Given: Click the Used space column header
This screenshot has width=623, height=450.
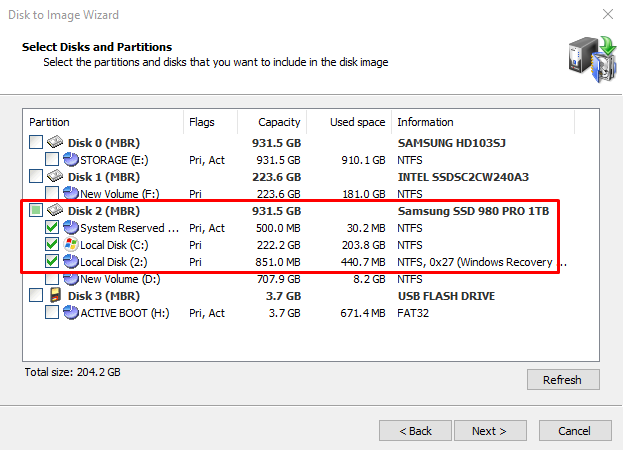Looking at the screenshot, I should (349, 122).
